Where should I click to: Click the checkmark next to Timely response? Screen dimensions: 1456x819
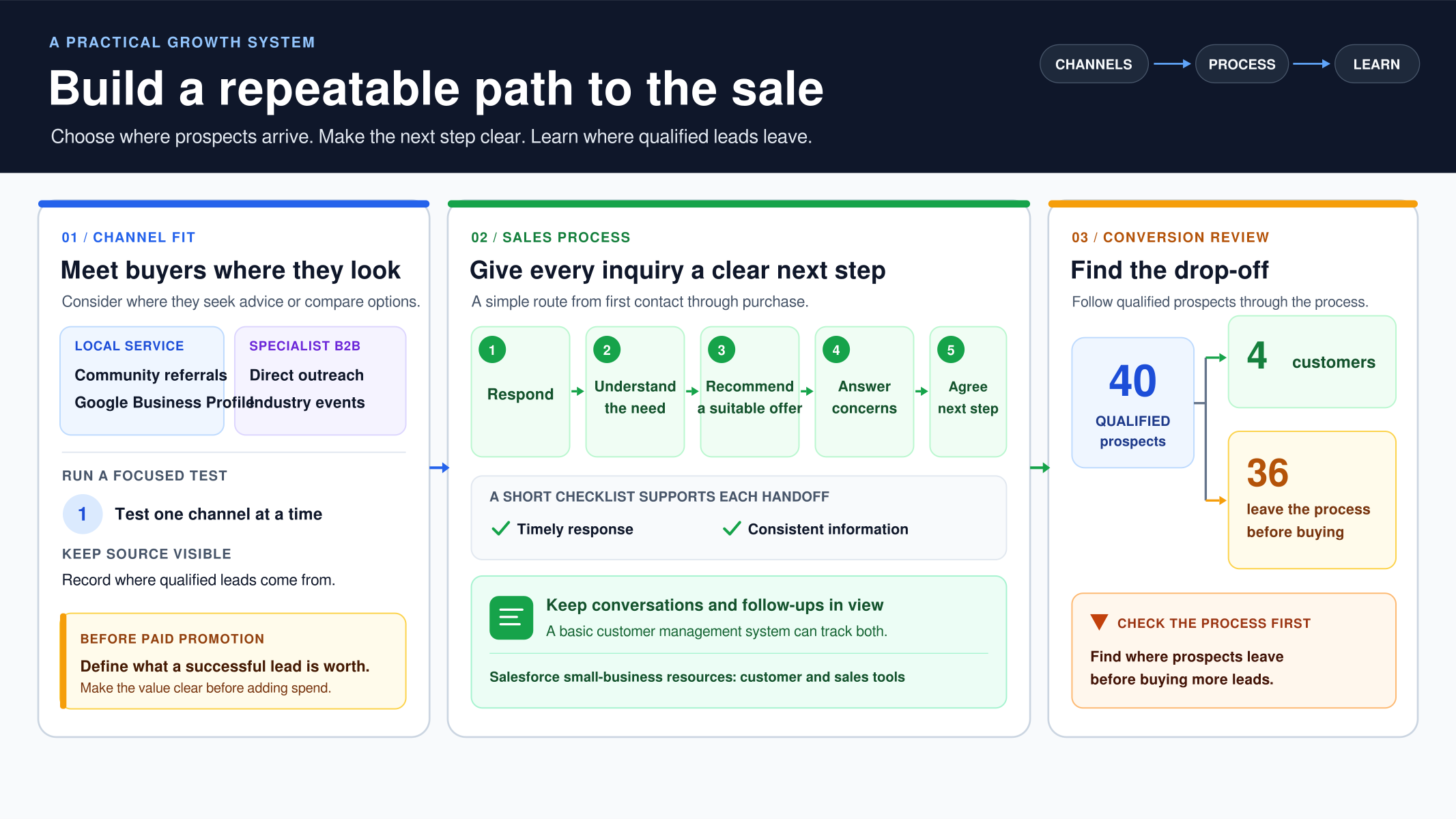click(500, 529)
